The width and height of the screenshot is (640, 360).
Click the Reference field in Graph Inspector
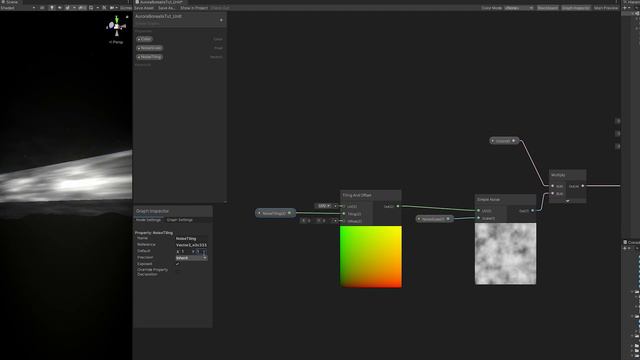tap(191, 245)
